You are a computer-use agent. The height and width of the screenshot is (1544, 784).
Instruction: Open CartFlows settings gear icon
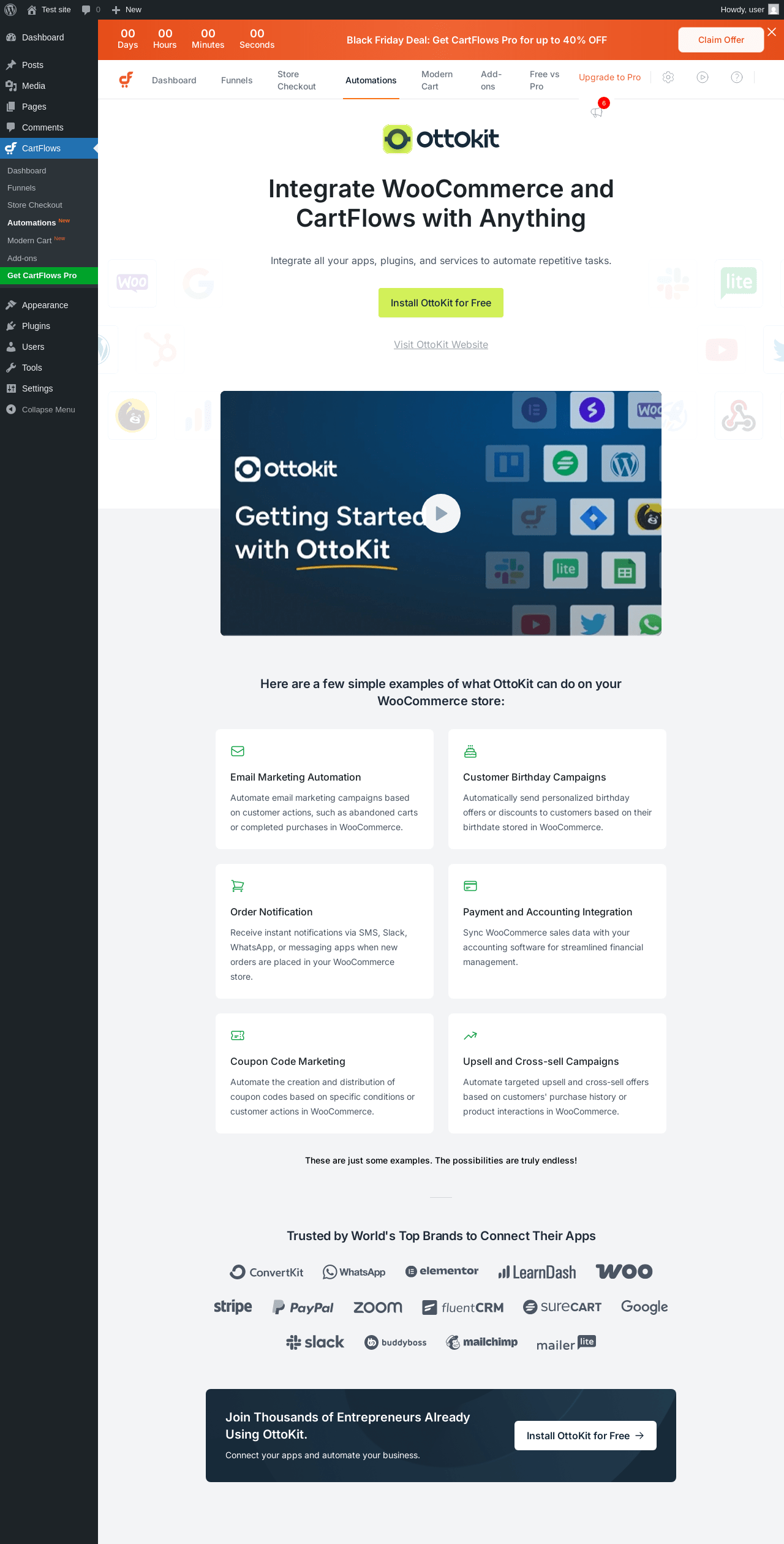pyautogui.click(x=668, y=77)
